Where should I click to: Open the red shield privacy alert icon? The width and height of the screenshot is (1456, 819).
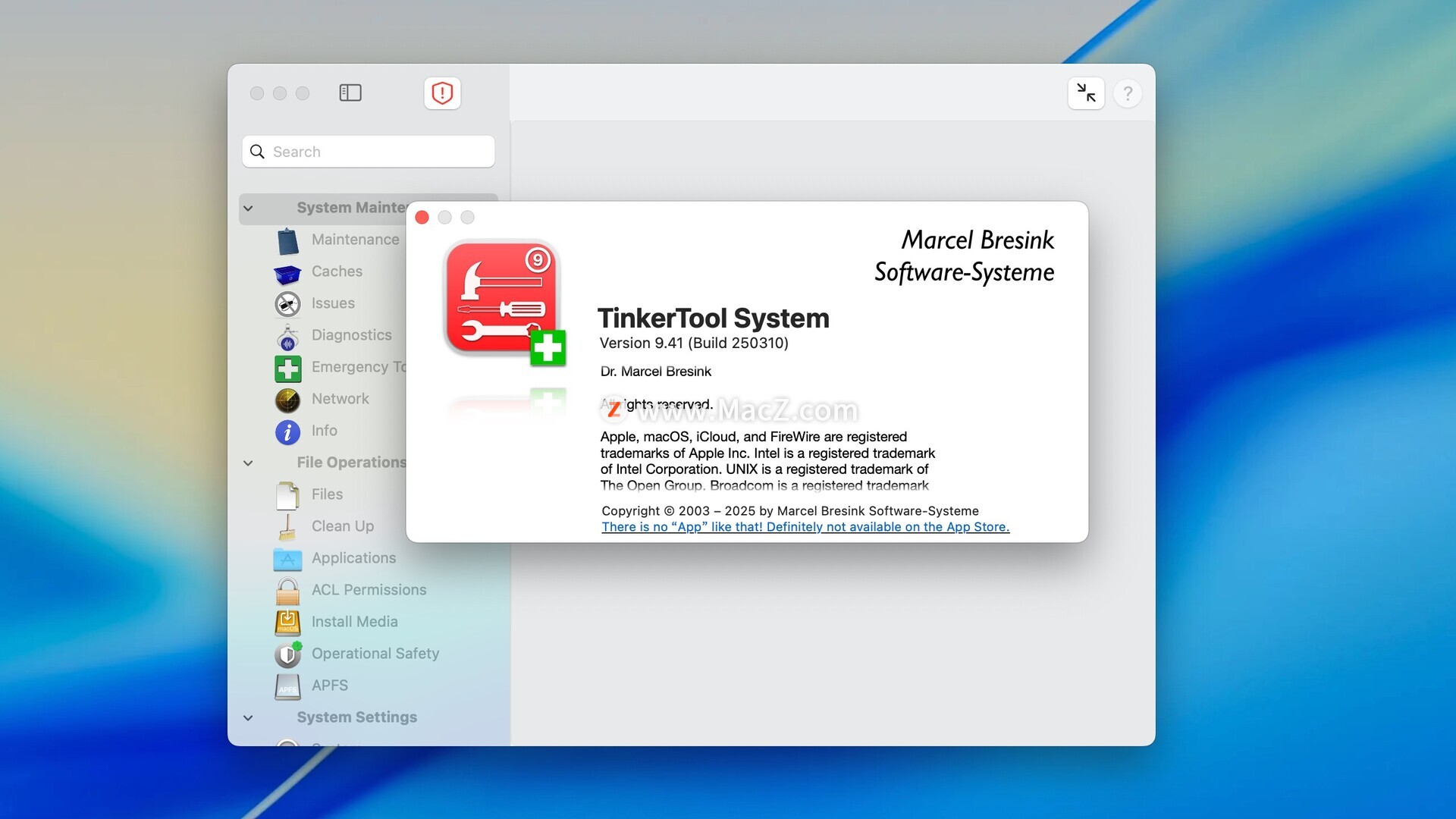442,93
